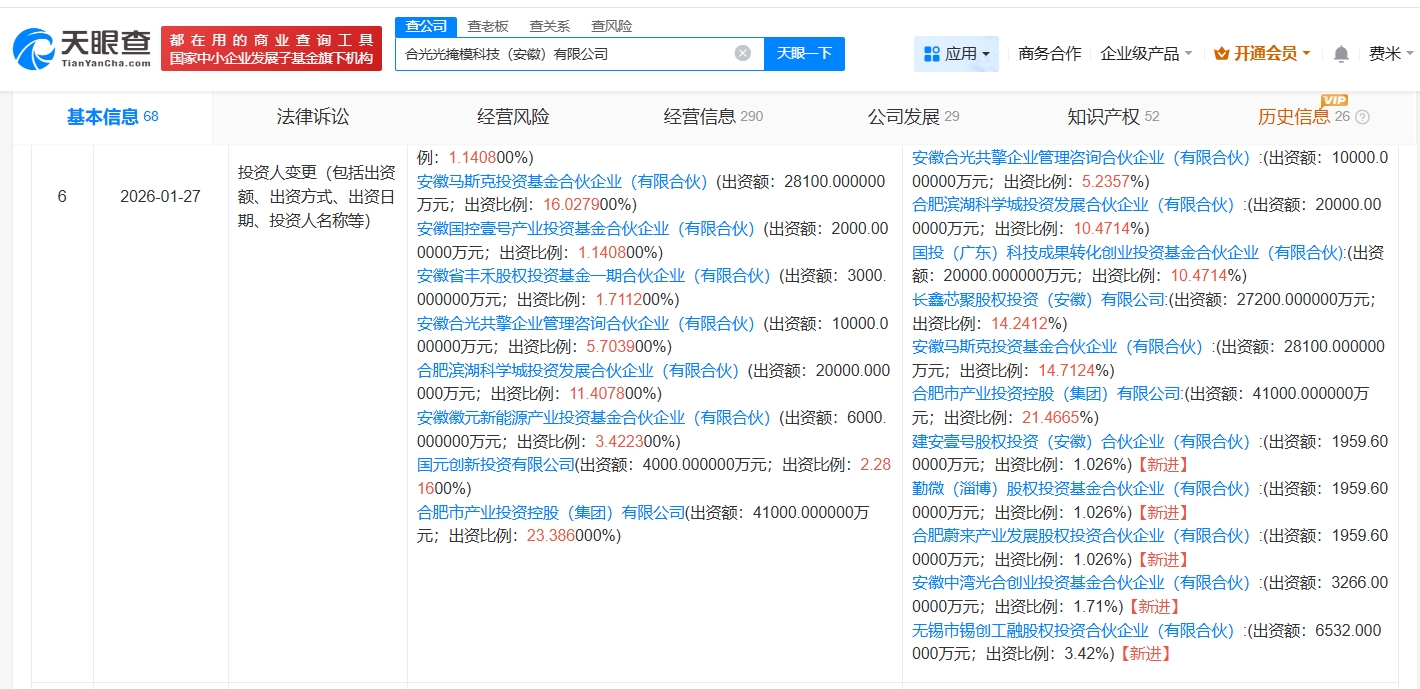This screenshot has height=689, width=1420.
Task: Click the crown icon beside 开通会员
Action: pos(1221,54)
